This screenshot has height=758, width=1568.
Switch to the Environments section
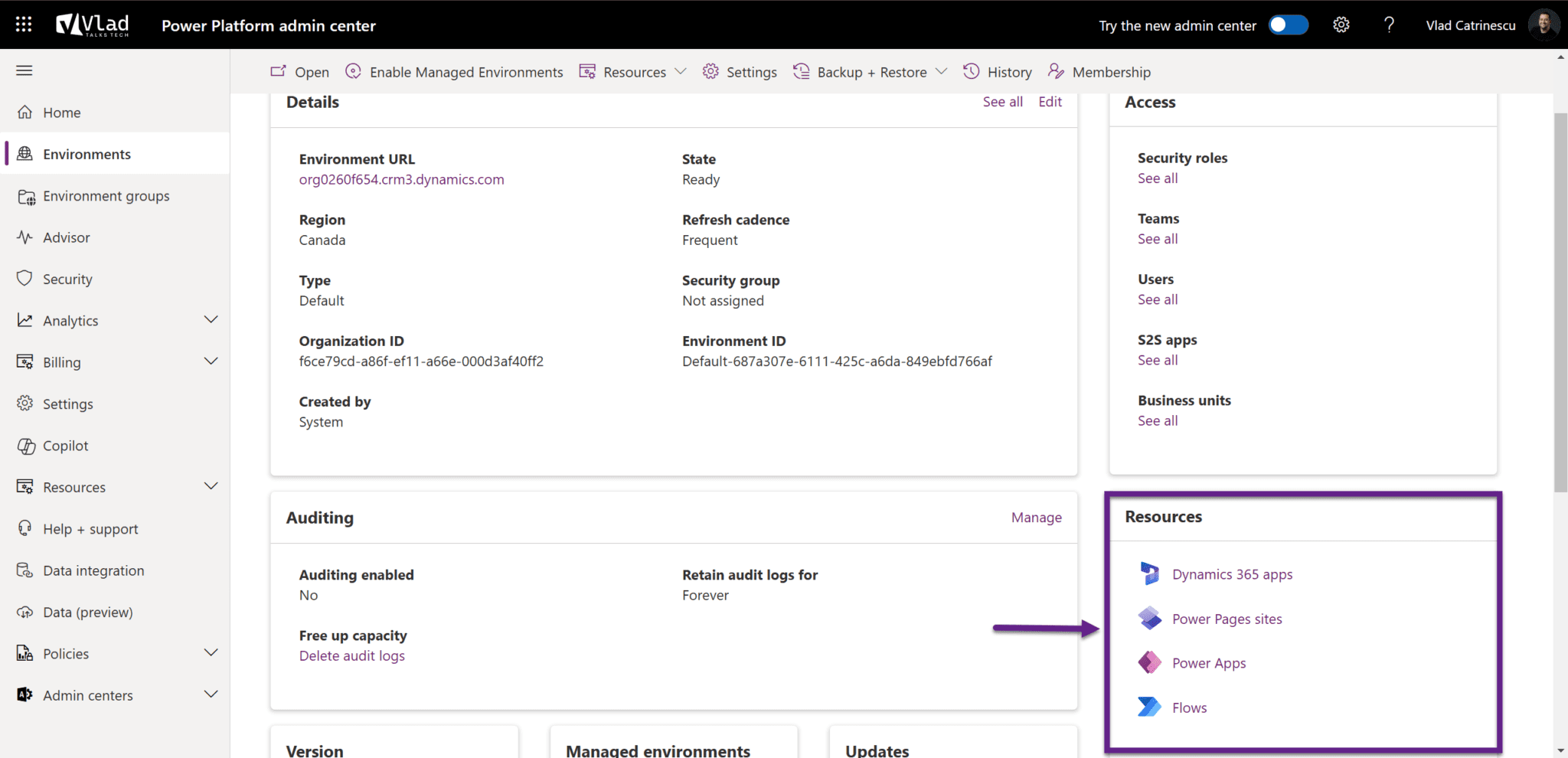click(x=87, y=153)
